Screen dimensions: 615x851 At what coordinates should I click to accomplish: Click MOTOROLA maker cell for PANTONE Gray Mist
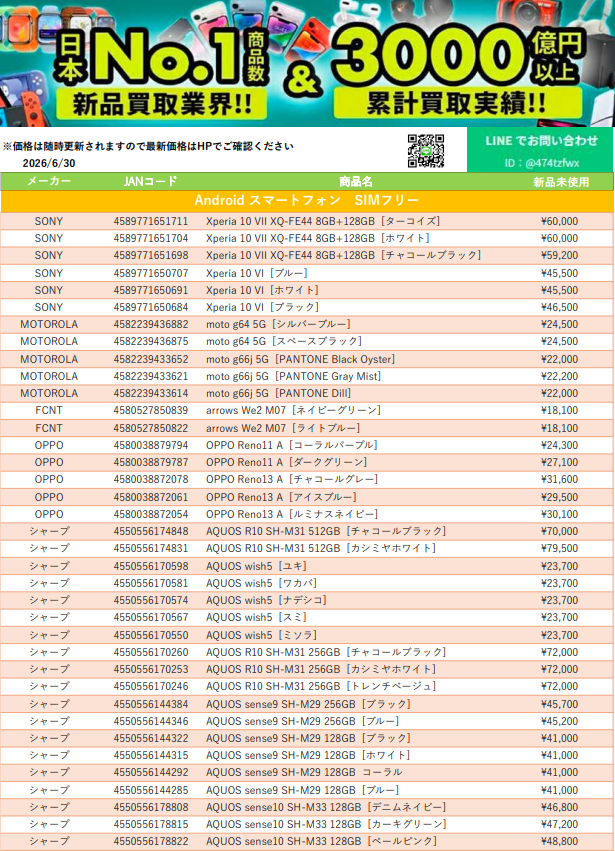49,376
